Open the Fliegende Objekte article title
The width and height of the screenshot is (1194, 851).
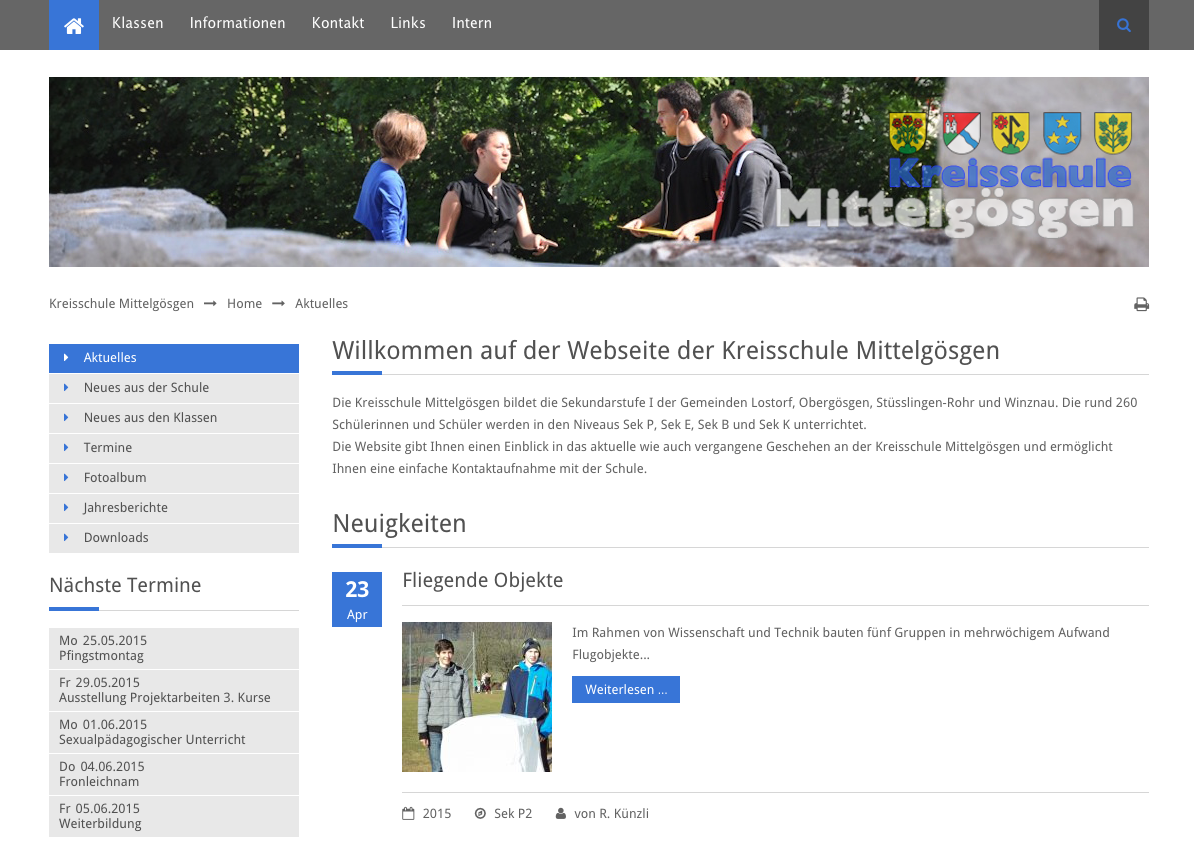[x=482, y=580]
